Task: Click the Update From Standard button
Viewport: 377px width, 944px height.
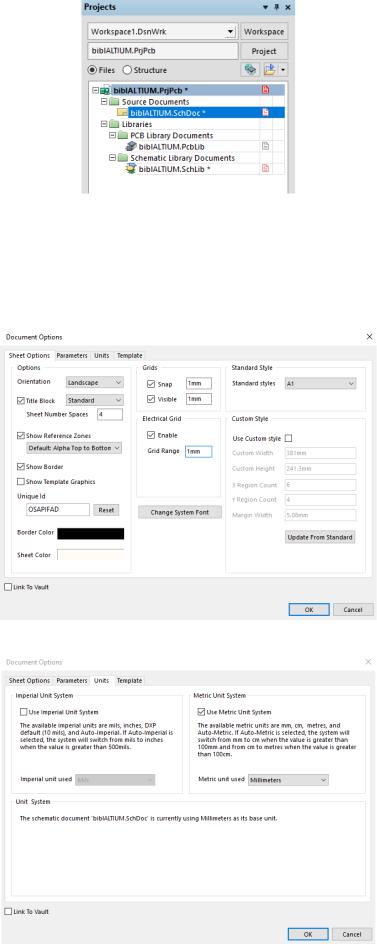Action: [320, 536]
